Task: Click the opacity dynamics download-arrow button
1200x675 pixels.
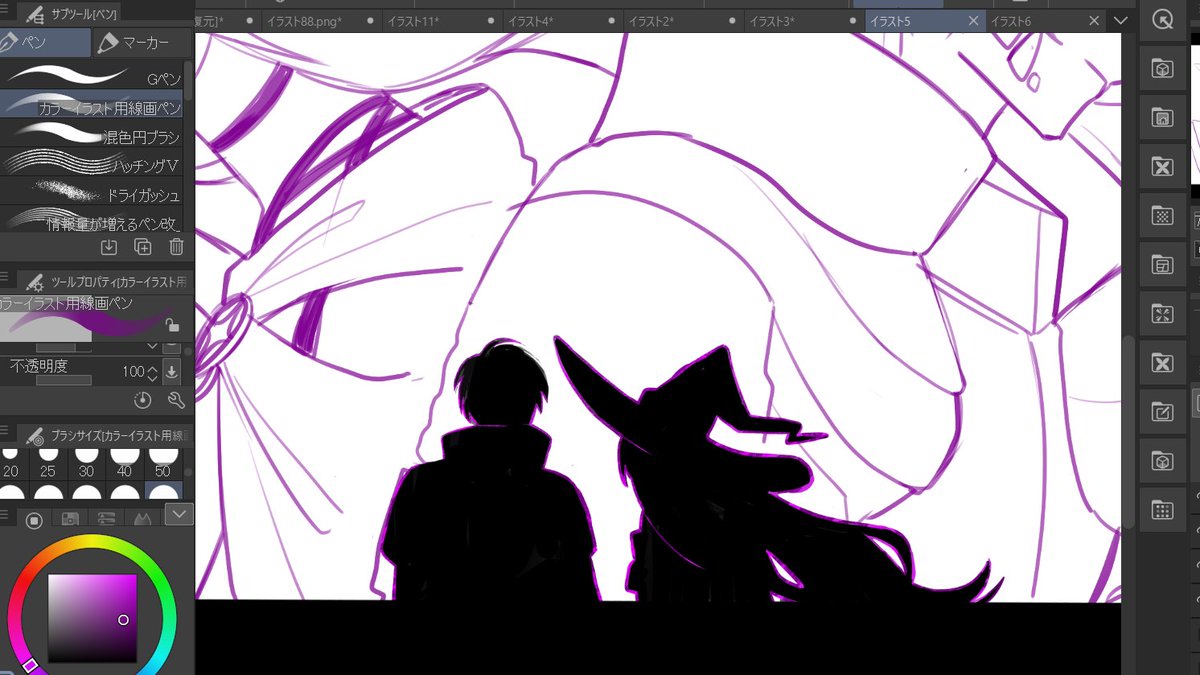Action: 172,372
